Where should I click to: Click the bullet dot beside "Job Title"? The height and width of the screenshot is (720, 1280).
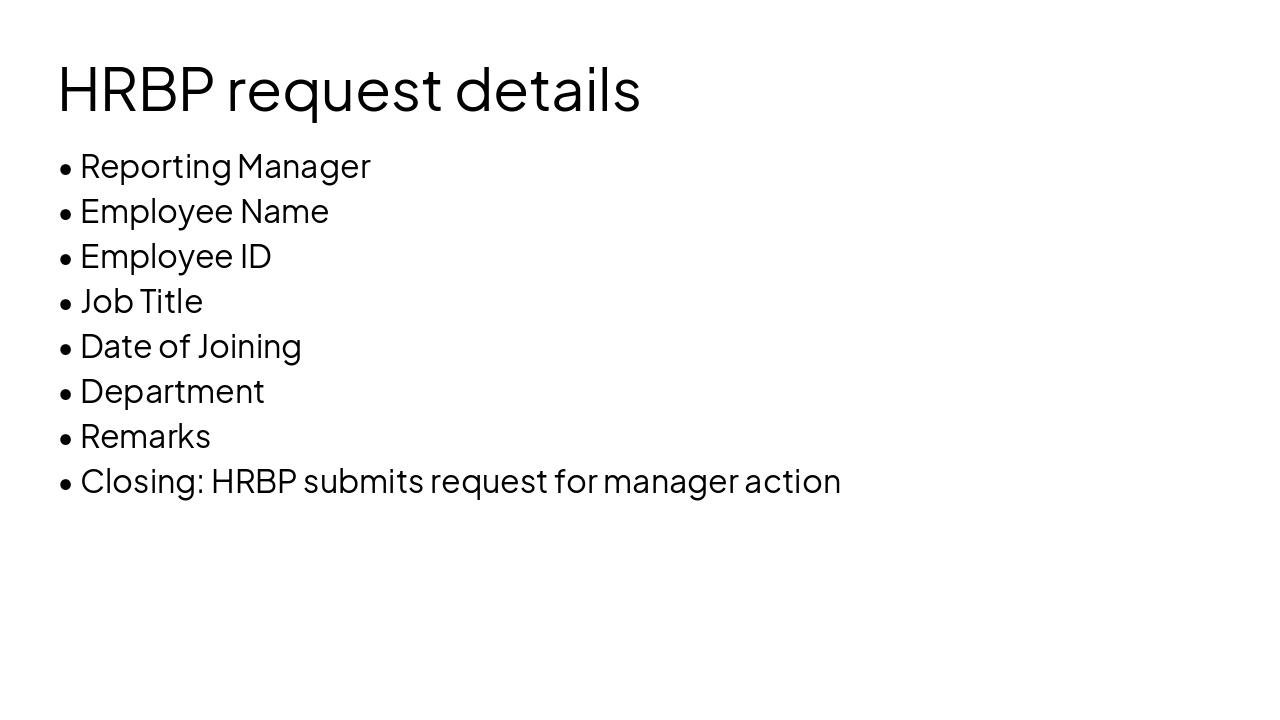(x=66, y=303)
